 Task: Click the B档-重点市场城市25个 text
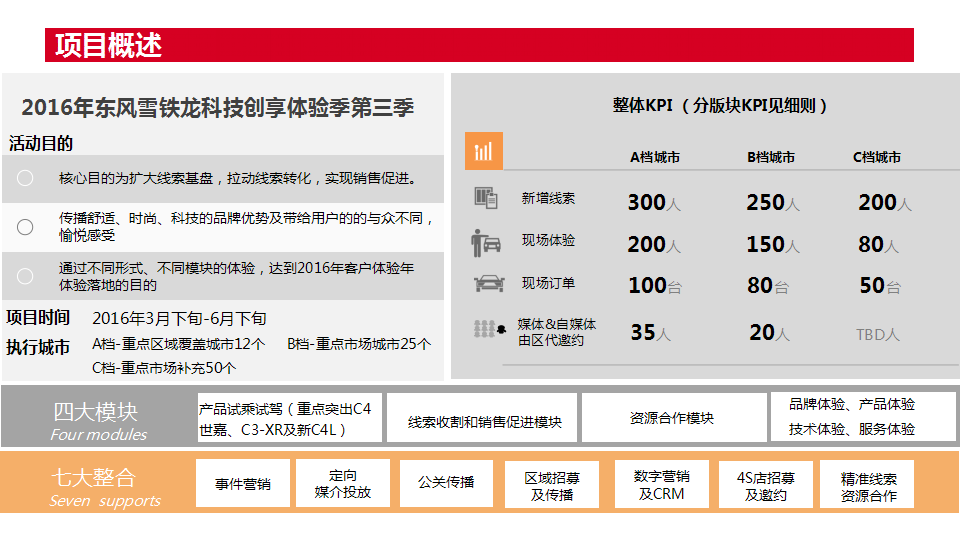pos(359,344)
